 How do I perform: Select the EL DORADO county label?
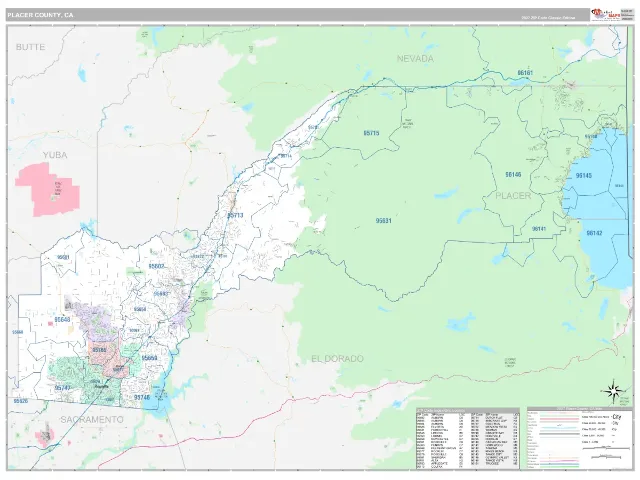pos(337,359)
